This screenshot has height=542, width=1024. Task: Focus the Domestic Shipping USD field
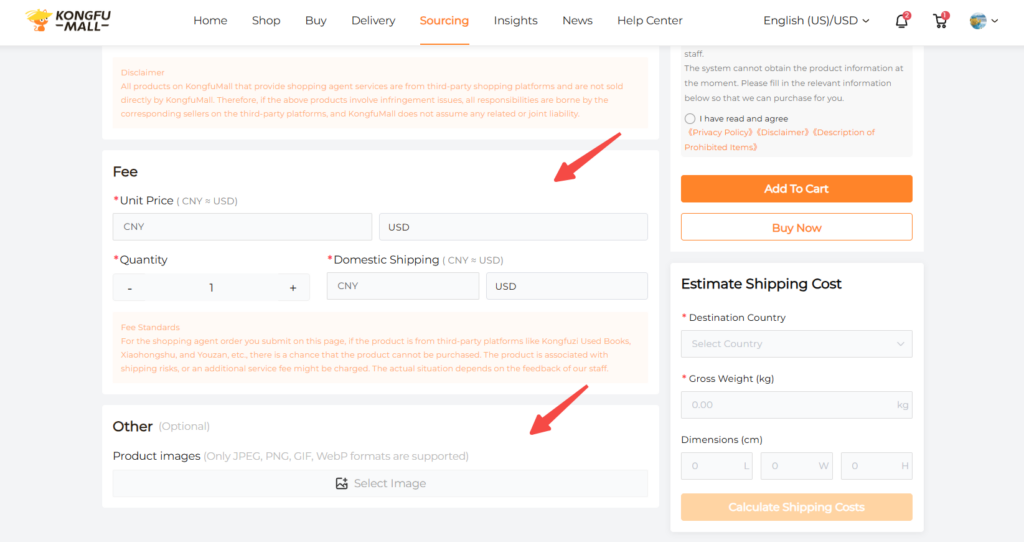[566, 286]
